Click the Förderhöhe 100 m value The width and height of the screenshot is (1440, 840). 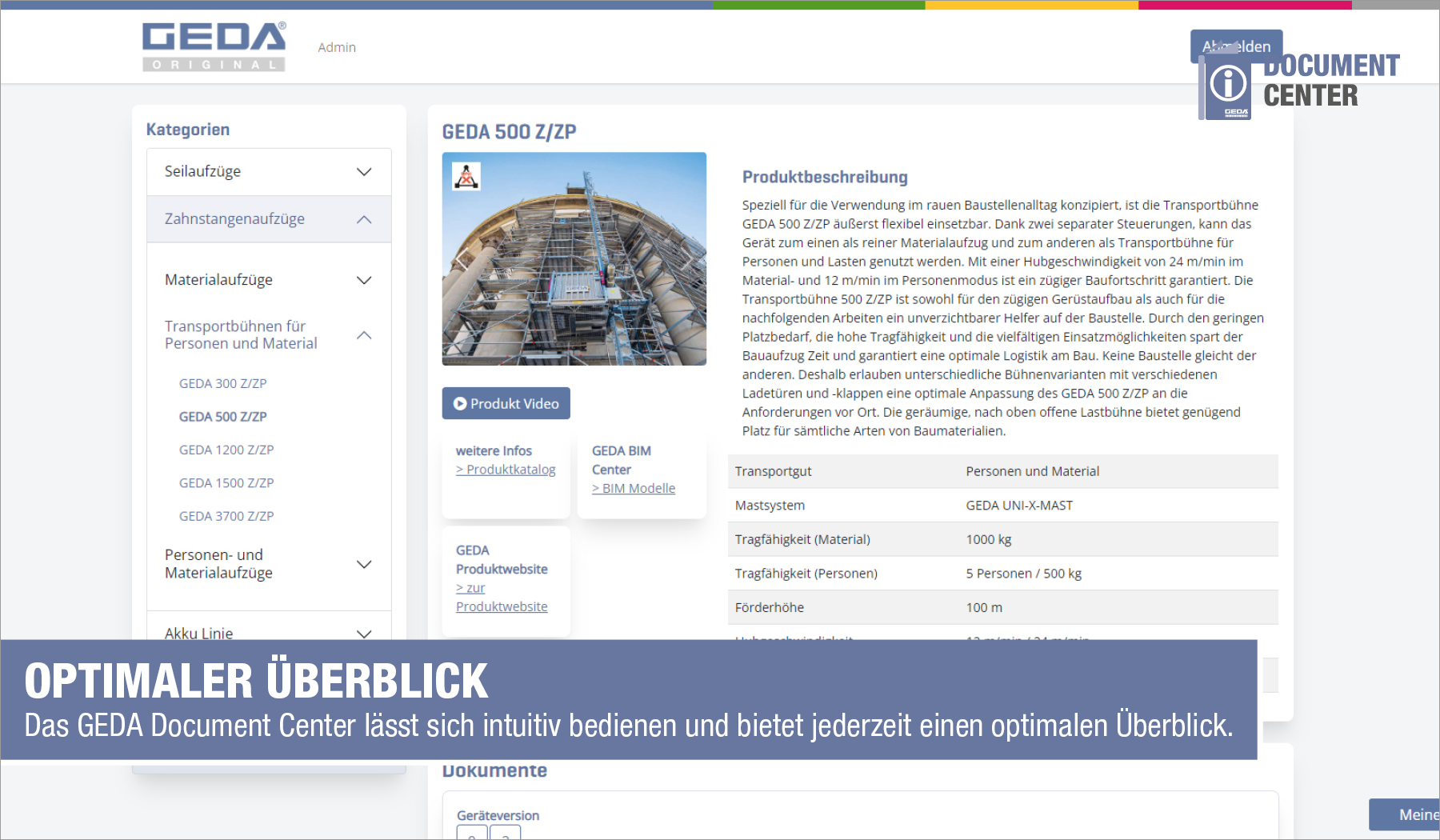tap(984, 607)
